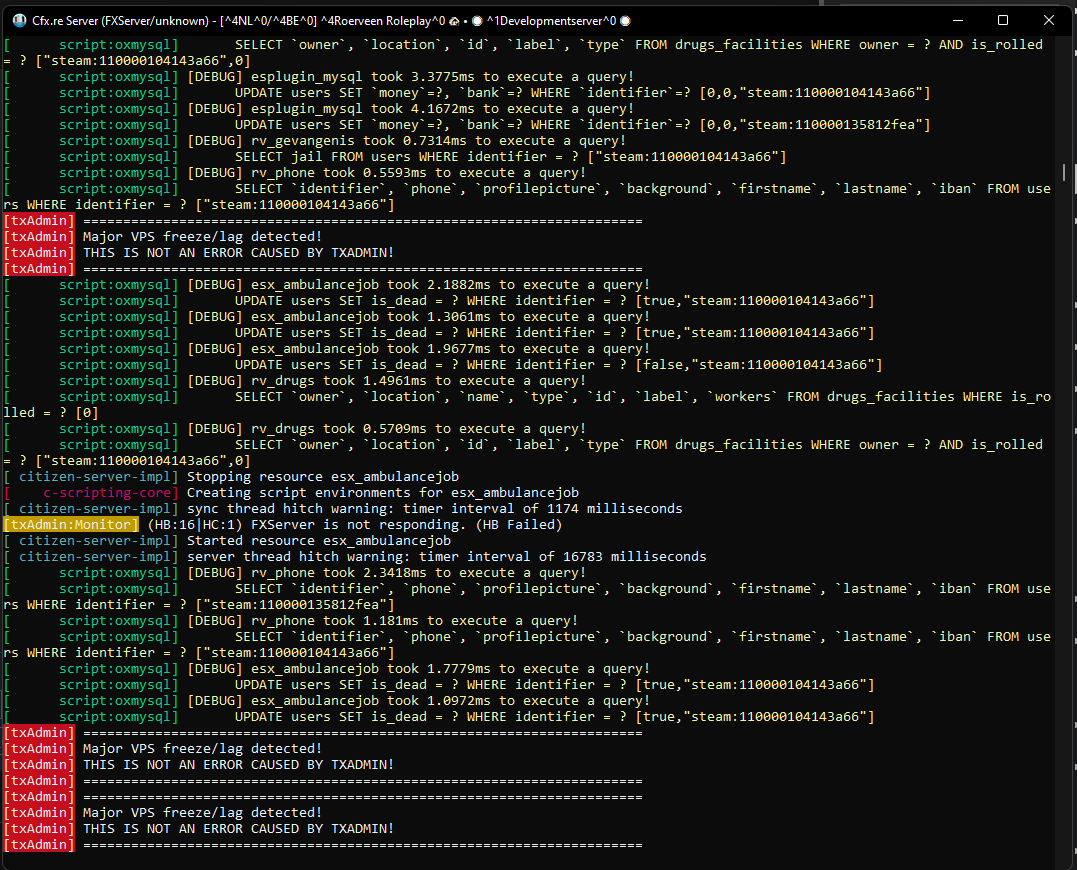
Task: Click the esplugin_mysql 3.3775ms debug line
Action: [410, 77]
